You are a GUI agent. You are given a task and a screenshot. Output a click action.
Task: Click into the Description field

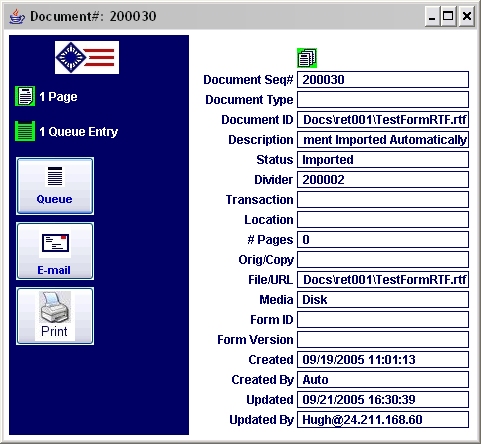point(383,140)
